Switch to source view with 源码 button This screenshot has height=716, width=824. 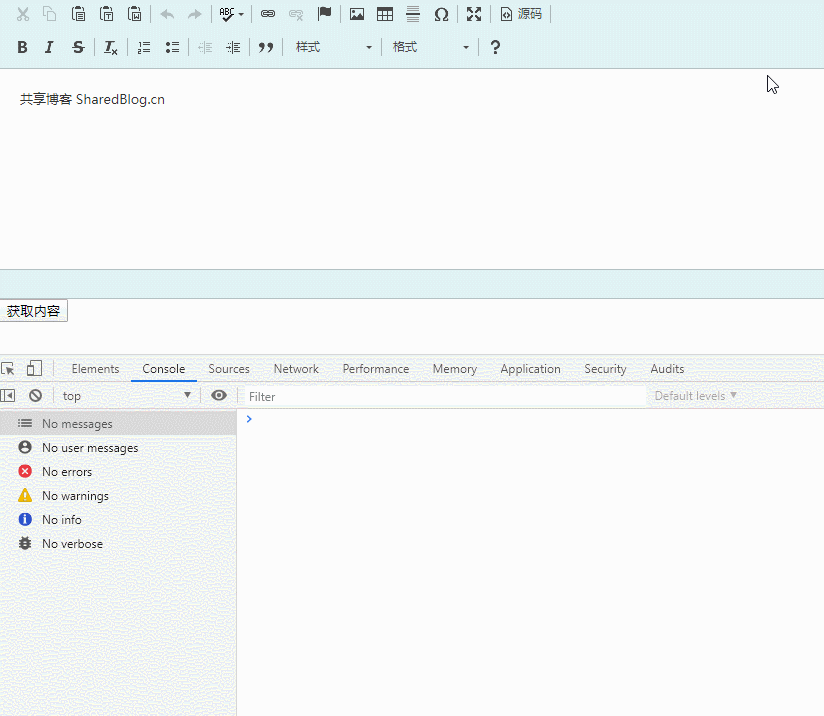pyautogui.click(x=521, y=14)
